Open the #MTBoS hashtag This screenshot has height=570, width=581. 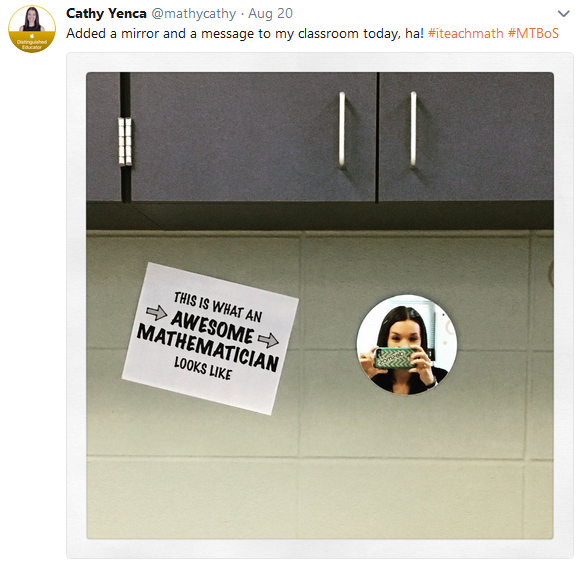tap(533, 34)
